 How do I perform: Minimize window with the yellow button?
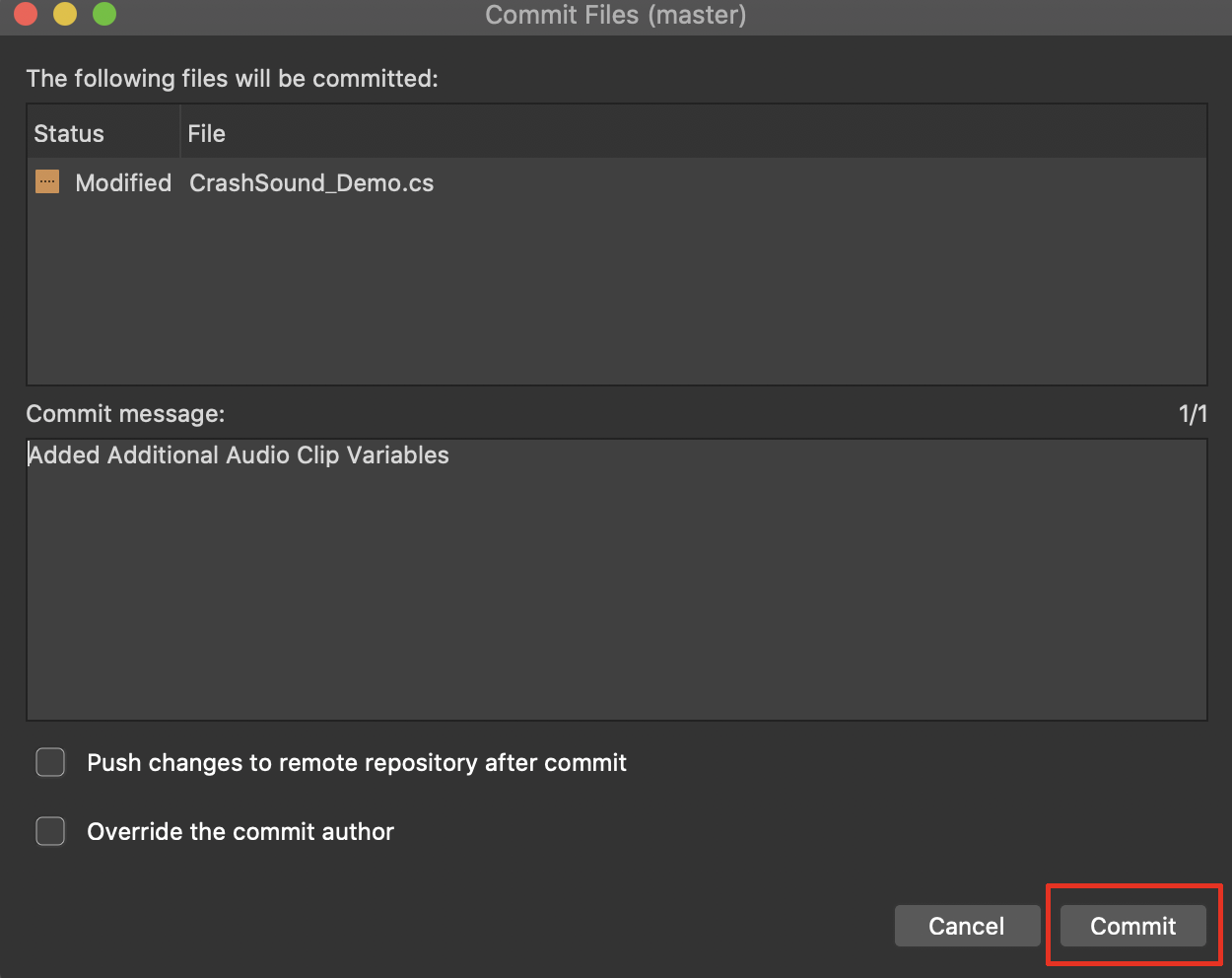click(x=65, y=14)
